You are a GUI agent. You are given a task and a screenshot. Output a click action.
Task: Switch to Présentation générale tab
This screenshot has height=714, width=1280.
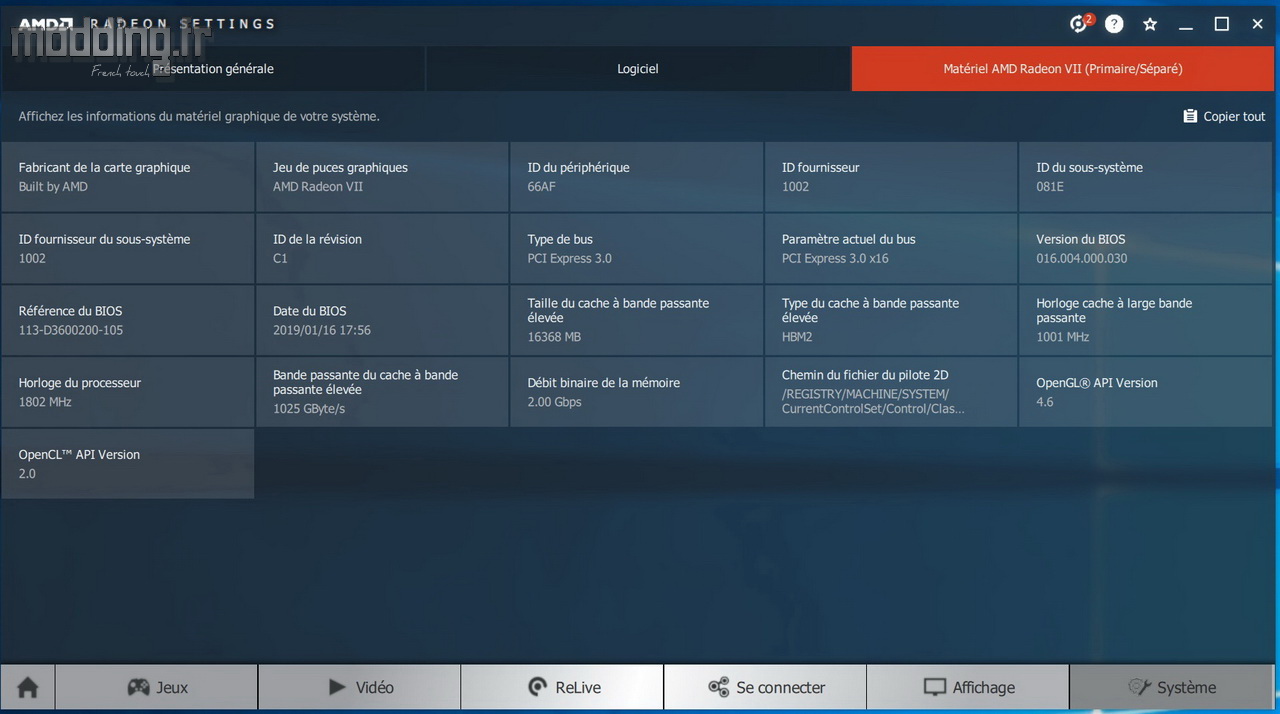click(213, 69)
